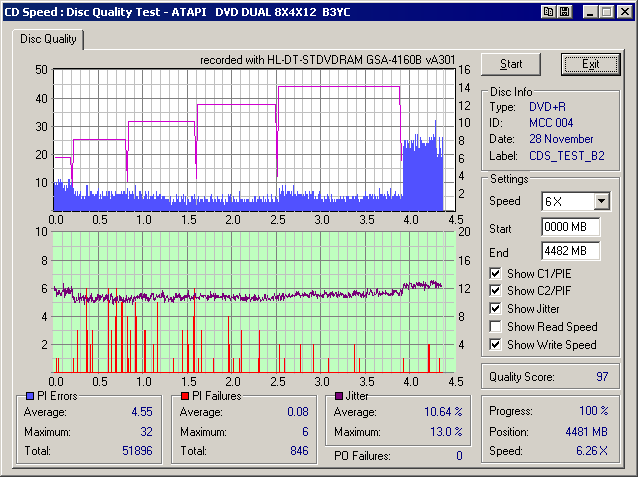This screenshot has width=638, height=477.
Task: Edit the End 4482 MB field
Action: [570, 251]
